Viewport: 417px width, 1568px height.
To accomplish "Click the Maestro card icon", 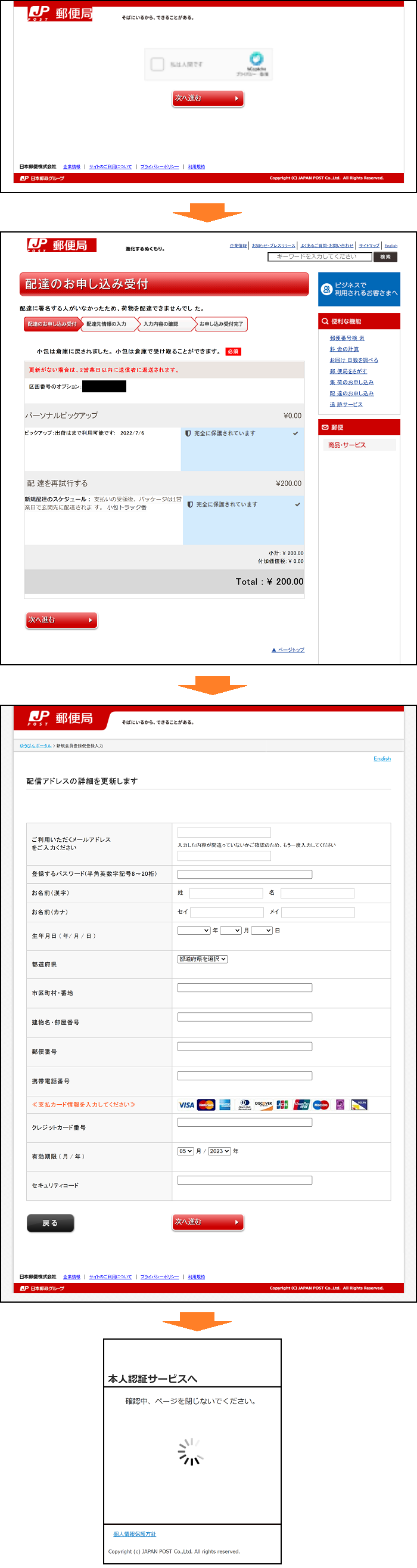I will [x=321, y=1104].
